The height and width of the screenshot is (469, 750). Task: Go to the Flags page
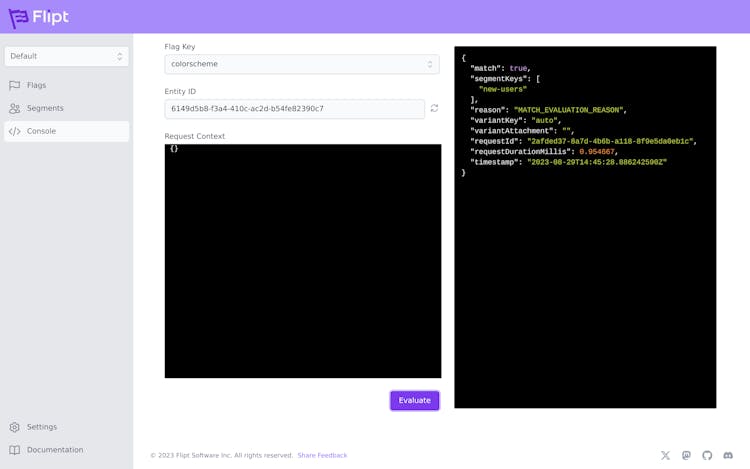36,85
